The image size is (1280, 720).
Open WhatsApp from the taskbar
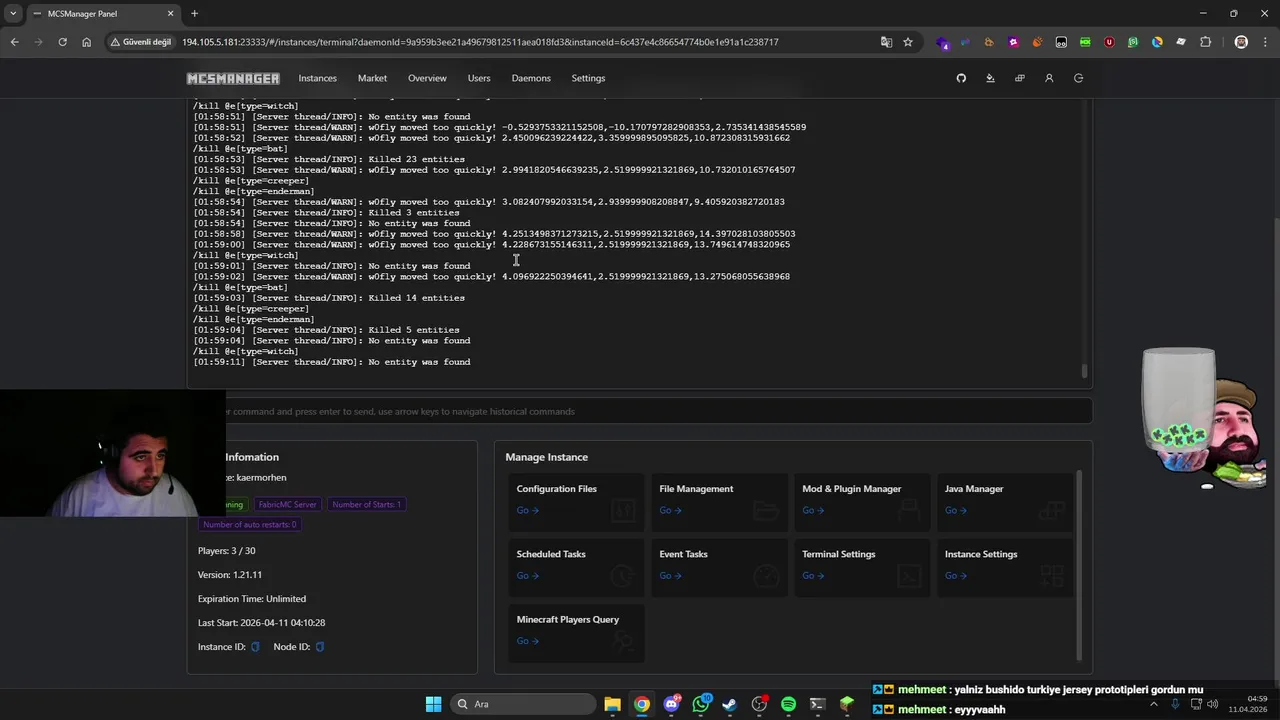701,704
